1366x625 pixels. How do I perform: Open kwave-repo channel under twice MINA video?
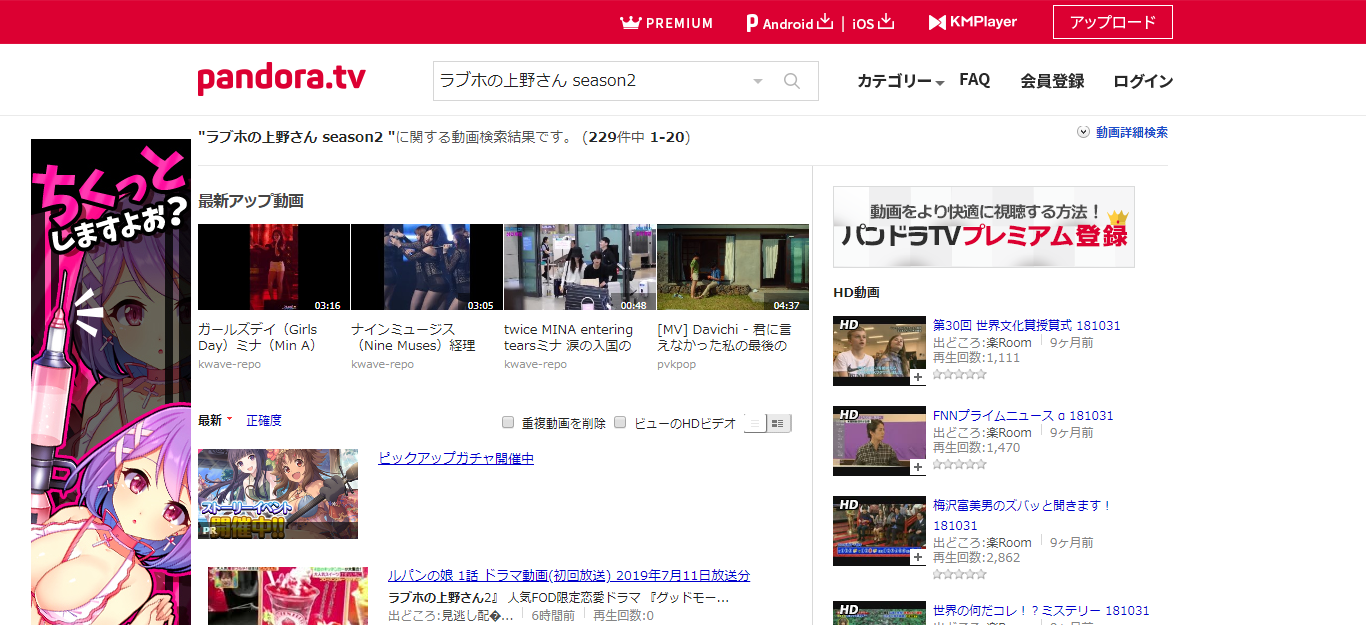(x=535, y=364)
